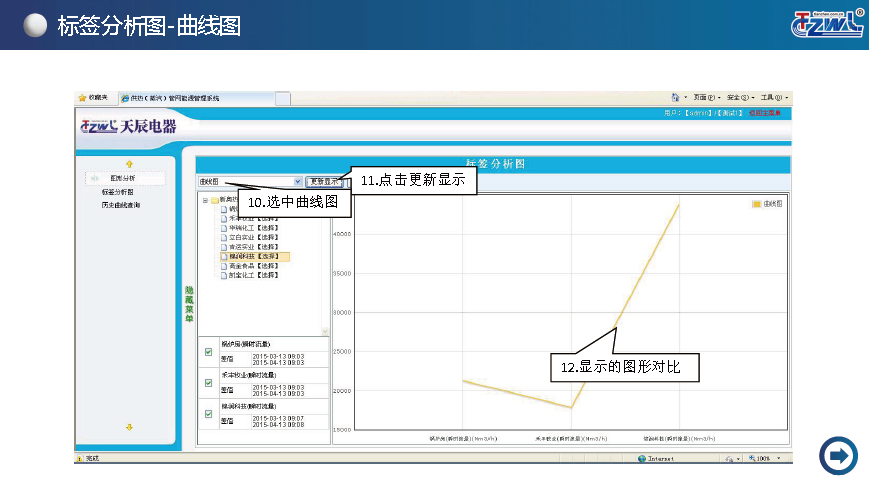Open the 工具(O) menu
The width and height of the screenshot is (869, 486).
tap(774, 98)
